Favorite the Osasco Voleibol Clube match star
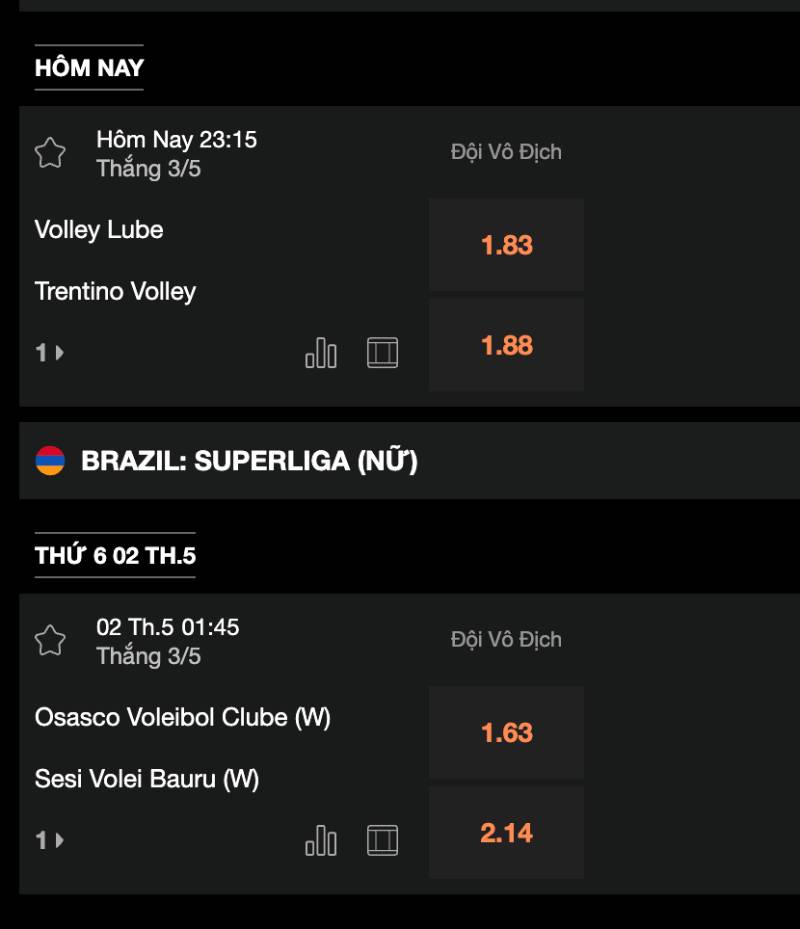Screen dimensions: 800x929 click(50, 640)
